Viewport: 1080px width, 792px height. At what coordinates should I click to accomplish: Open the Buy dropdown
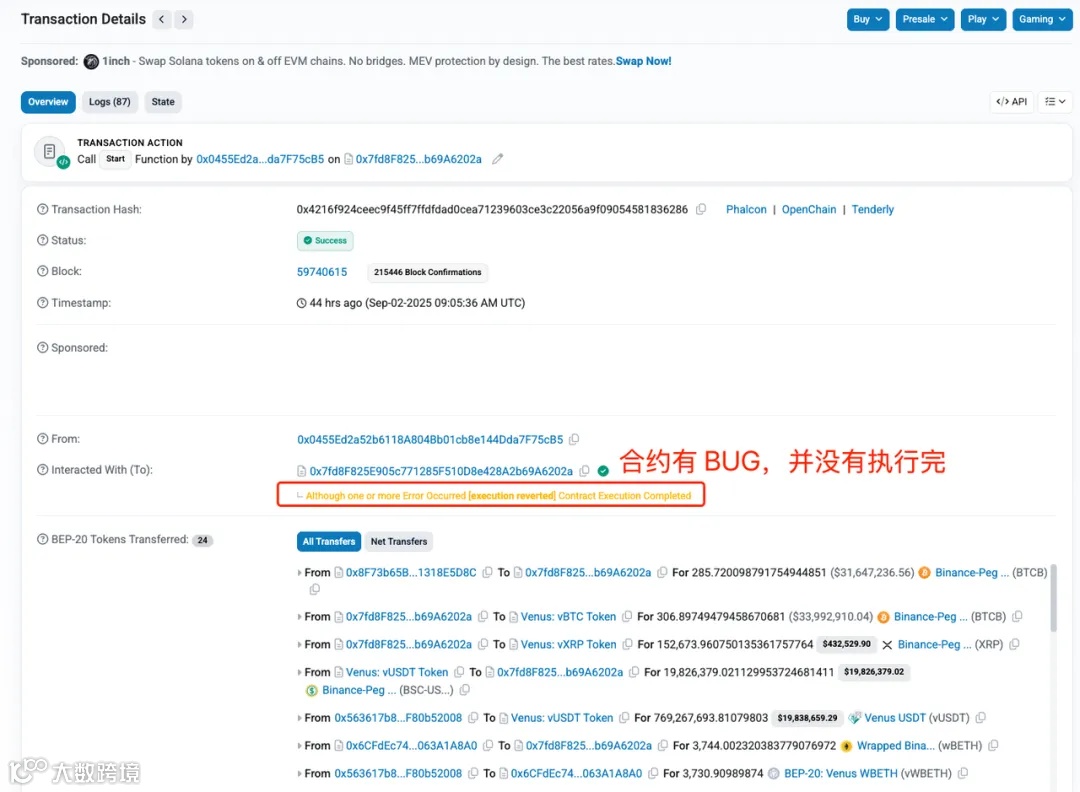(x=868, y=19)
